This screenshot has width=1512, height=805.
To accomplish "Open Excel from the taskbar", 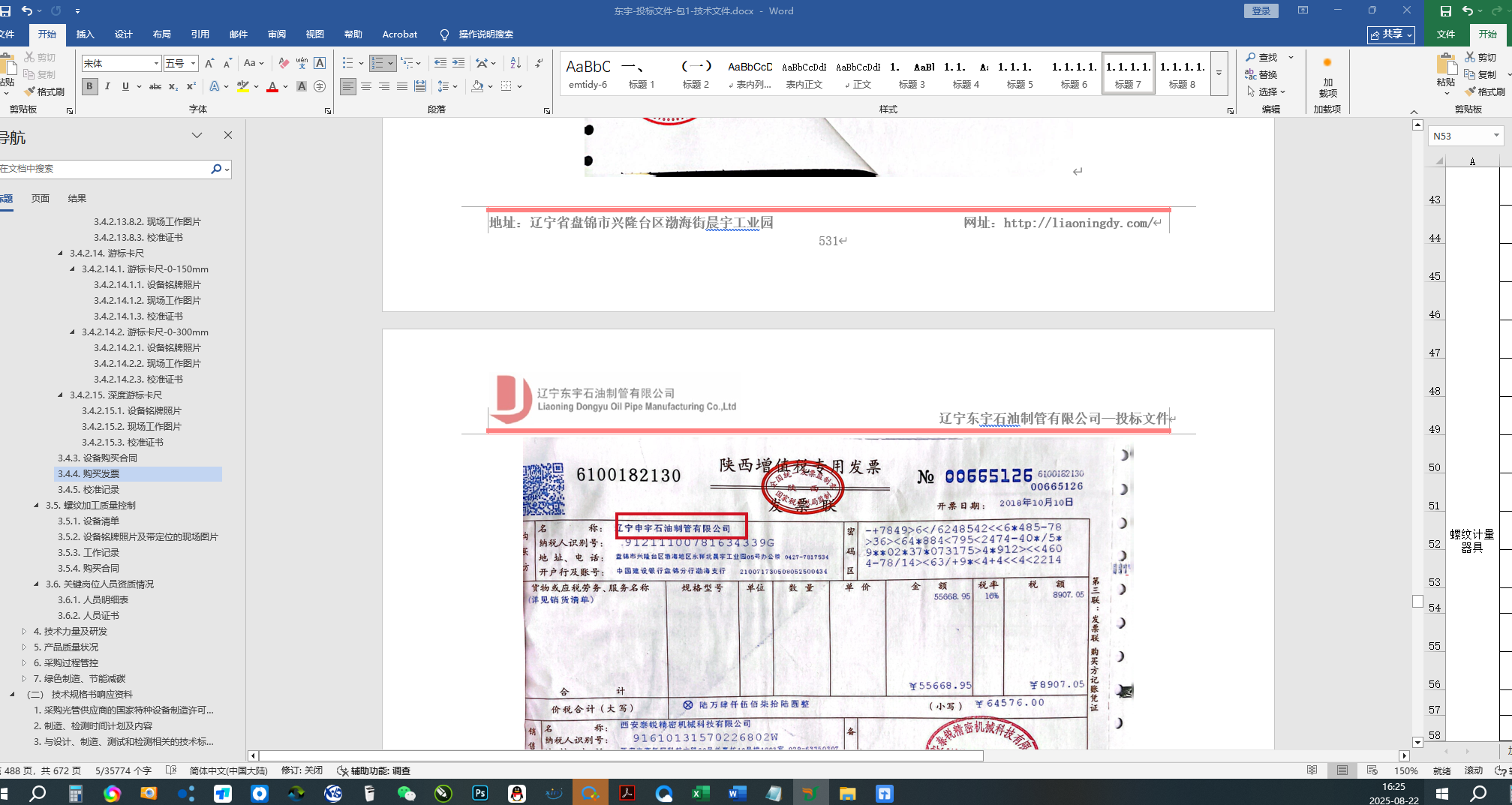I will 700,793.
